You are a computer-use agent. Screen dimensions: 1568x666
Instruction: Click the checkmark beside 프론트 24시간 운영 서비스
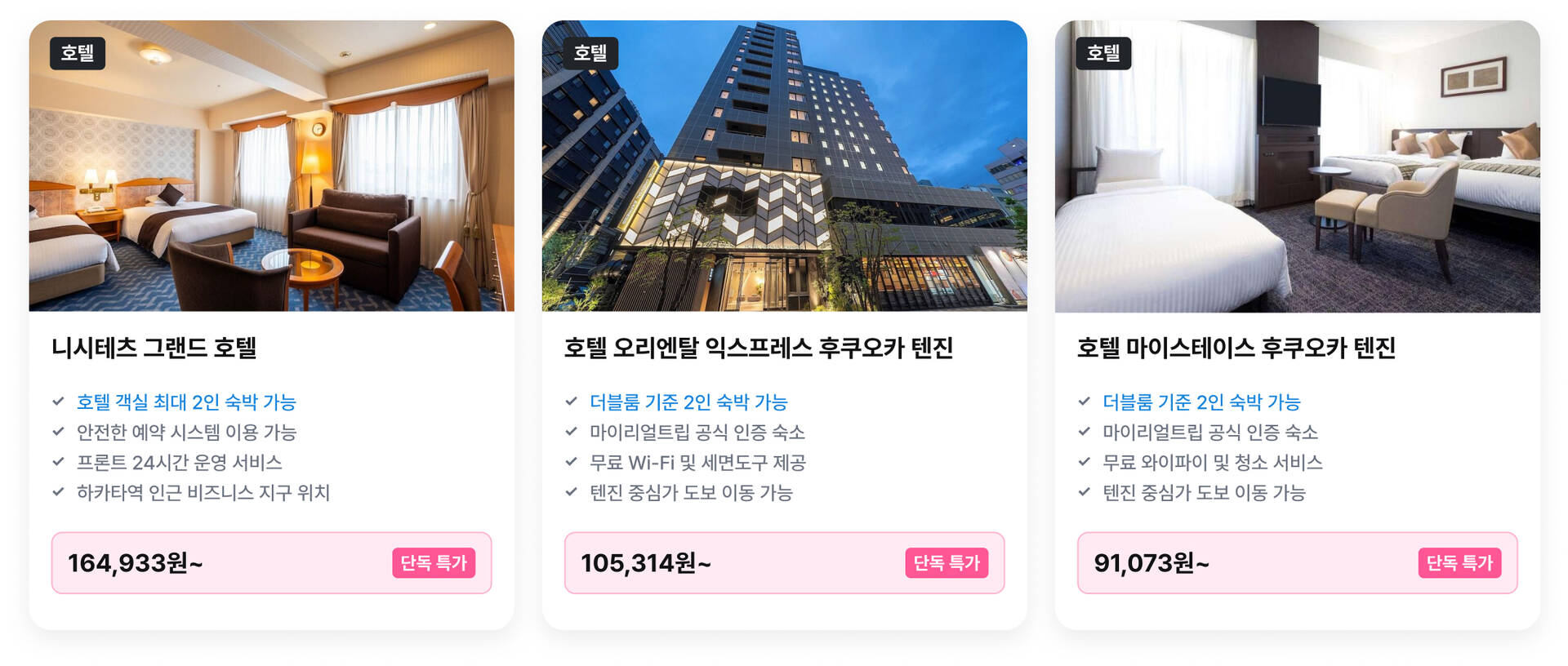tap(58, 462)
